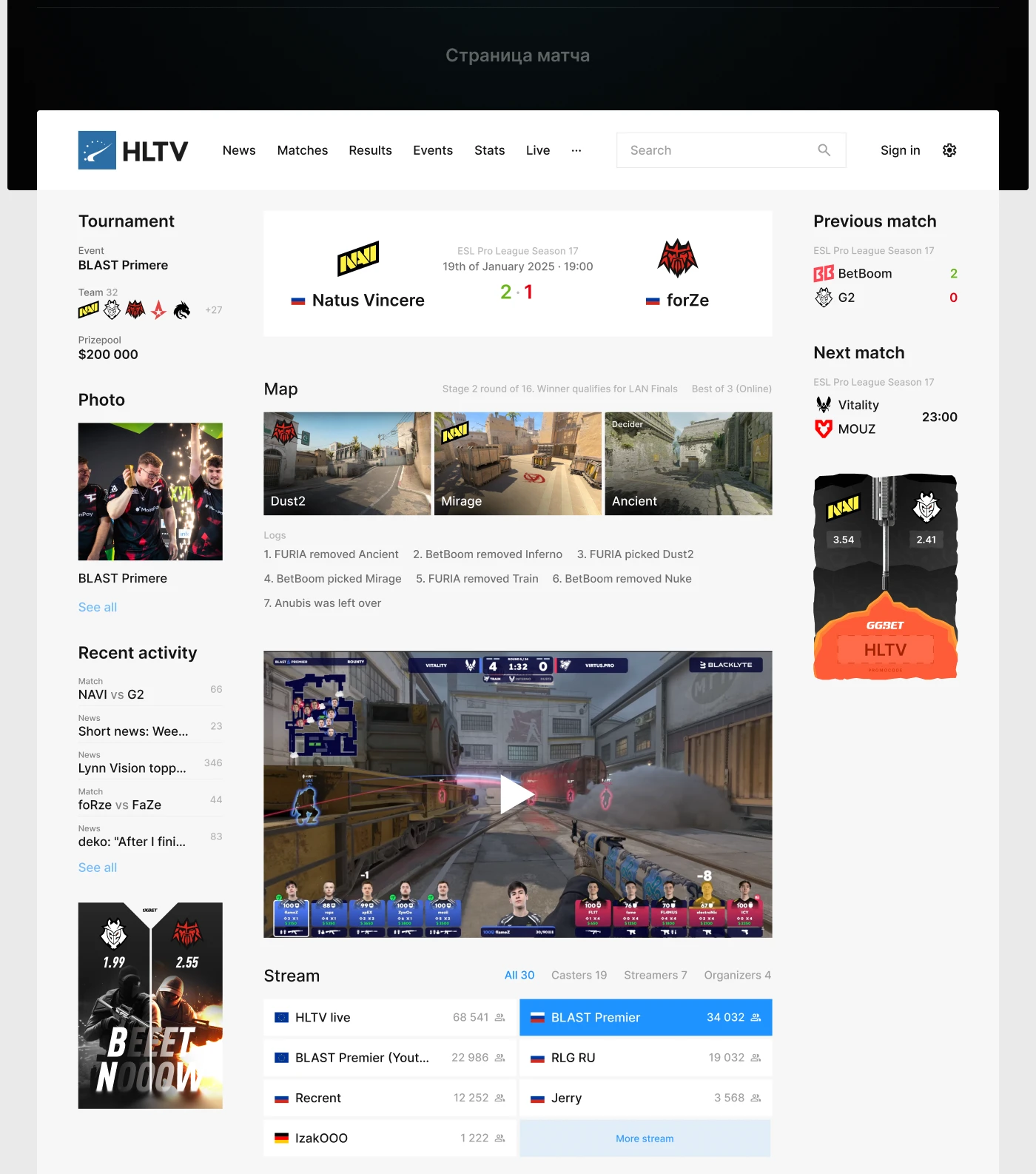Click the search magnifier icon
The height and width of the screenshot is (1174, 1036).
click(824, 150)
